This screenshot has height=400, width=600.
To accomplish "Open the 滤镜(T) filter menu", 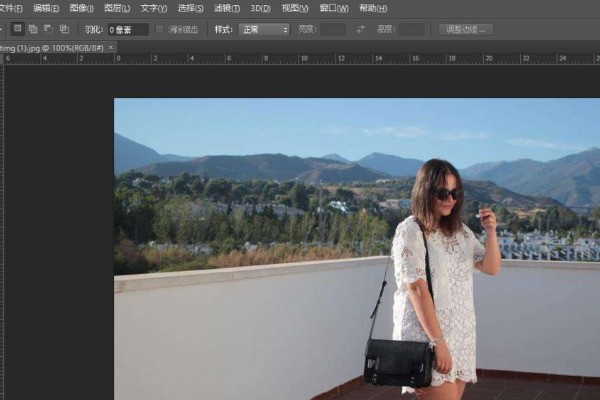I will pyautogui.click(x=226, y=8).
